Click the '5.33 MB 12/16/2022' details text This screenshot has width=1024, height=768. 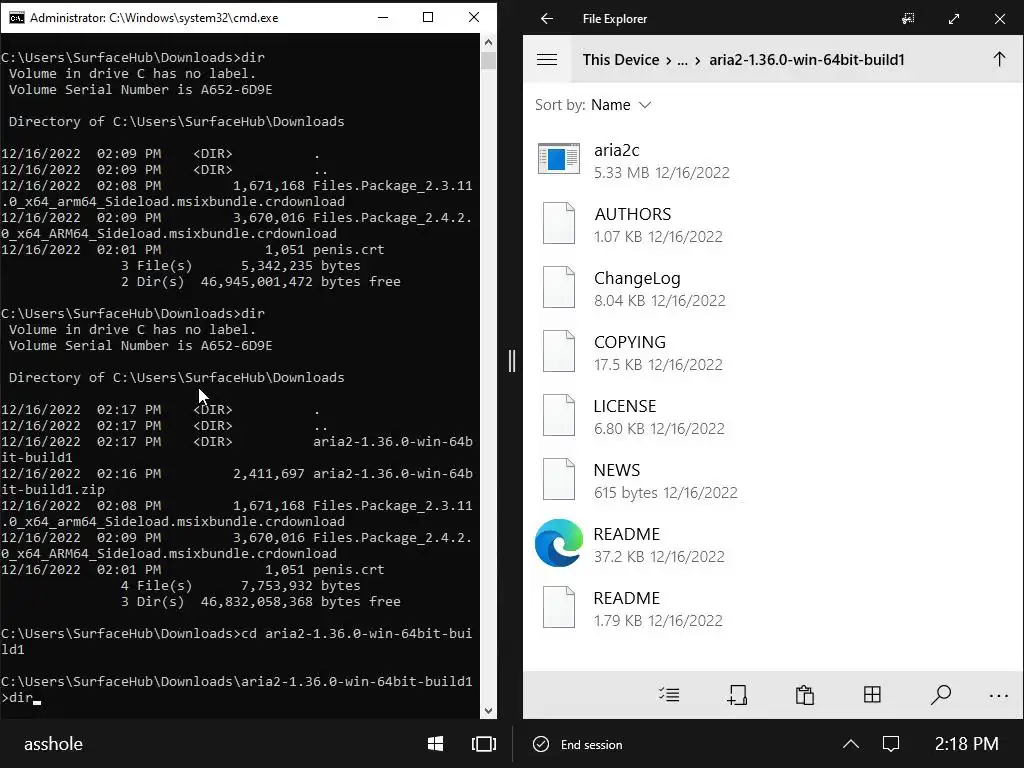(662, 173)
